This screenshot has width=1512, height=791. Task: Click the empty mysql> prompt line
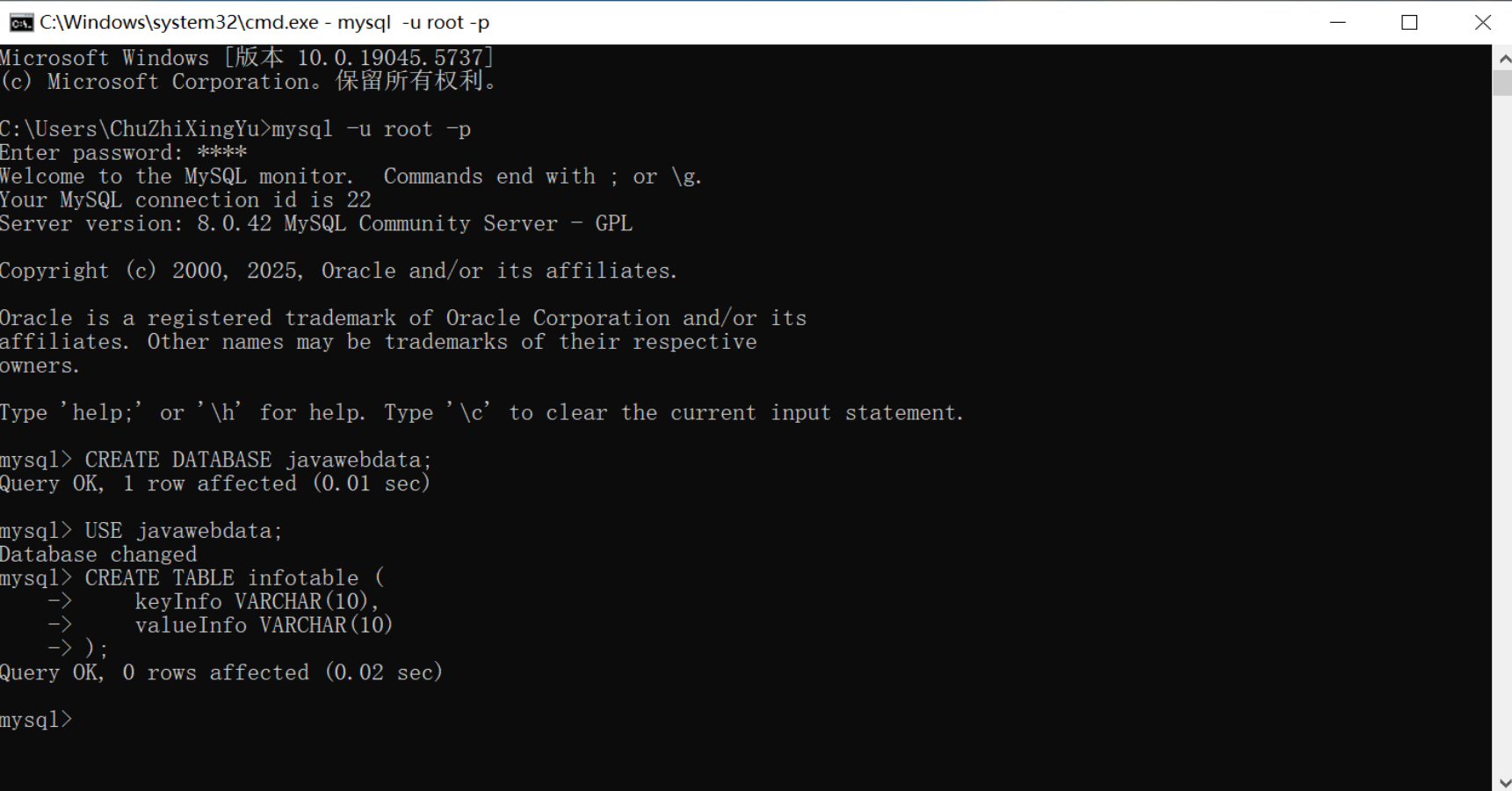pyautogui.click(x=37, y=719)
